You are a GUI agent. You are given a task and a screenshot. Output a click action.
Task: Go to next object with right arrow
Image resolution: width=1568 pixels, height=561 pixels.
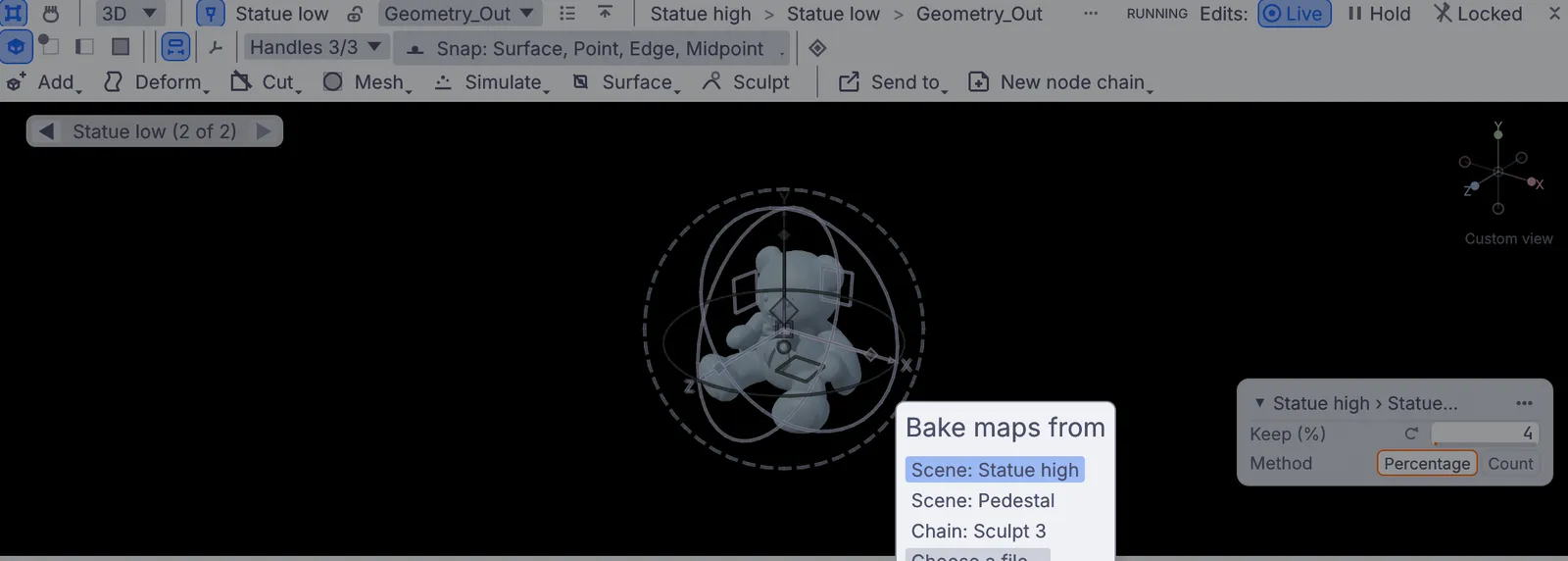(x=263, y=131)
